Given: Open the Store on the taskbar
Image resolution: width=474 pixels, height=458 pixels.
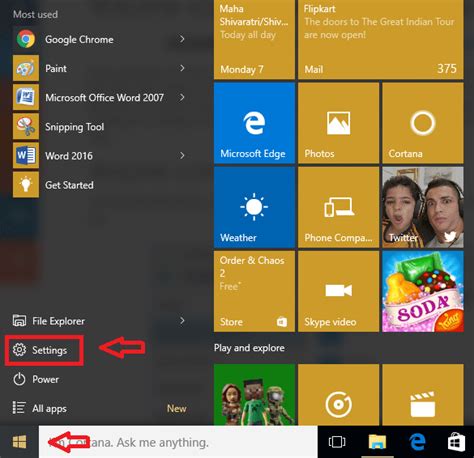Looking at the screenshot, I should (456, 442).
